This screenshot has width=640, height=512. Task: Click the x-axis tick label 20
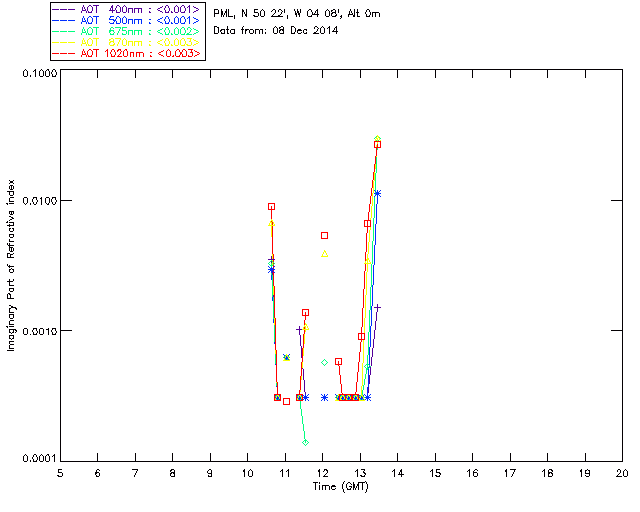(x=622, y=473)
